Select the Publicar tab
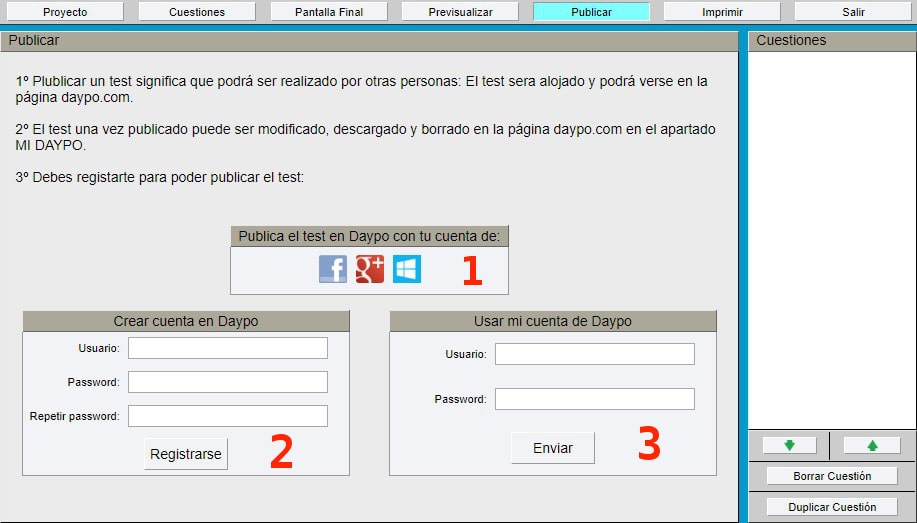917x523 pixels. click(x=591, y=12)
